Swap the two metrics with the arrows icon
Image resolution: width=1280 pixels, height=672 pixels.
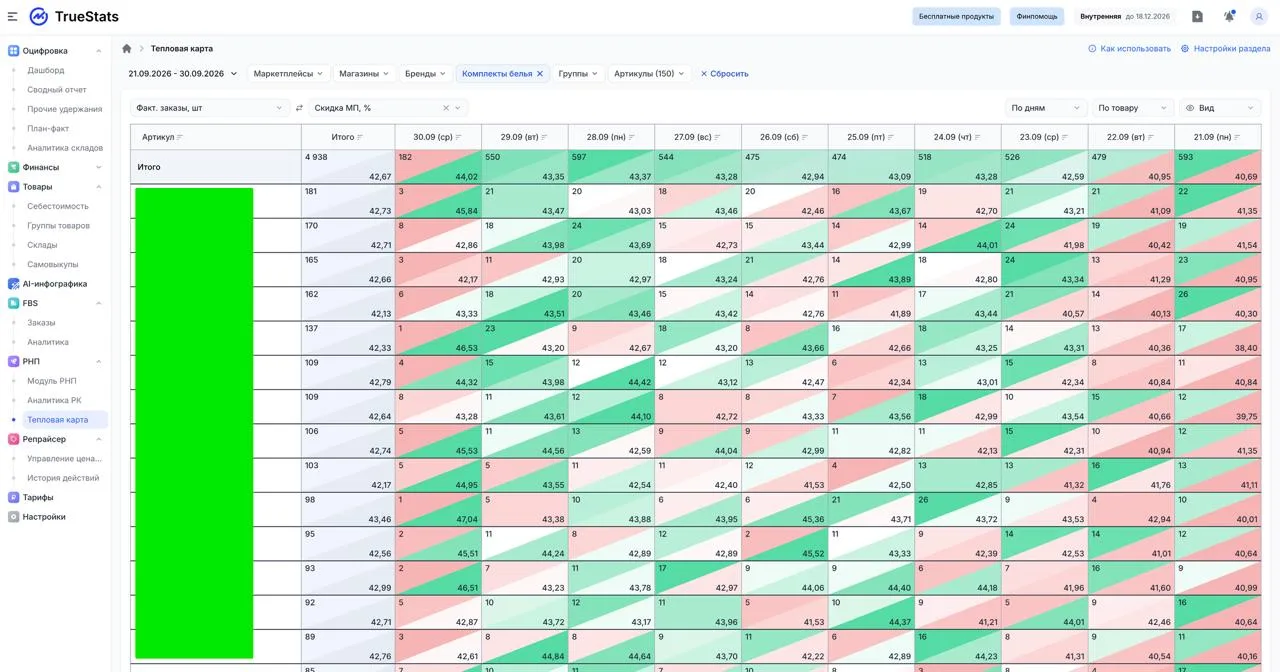click(299, 108)
